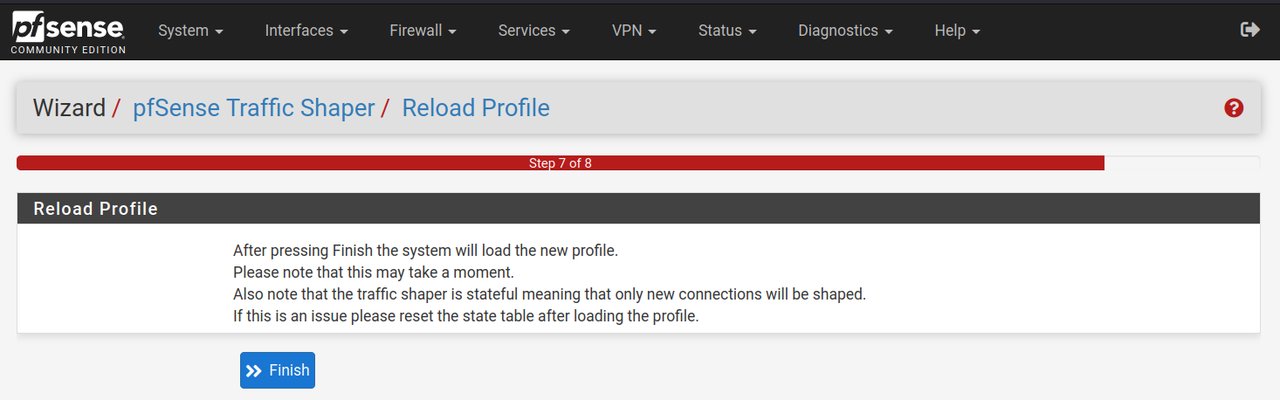This screenshot has width=1280, height=400.
Task: Click the unfilled end of the progress bar
Action: pos(1182,163)
